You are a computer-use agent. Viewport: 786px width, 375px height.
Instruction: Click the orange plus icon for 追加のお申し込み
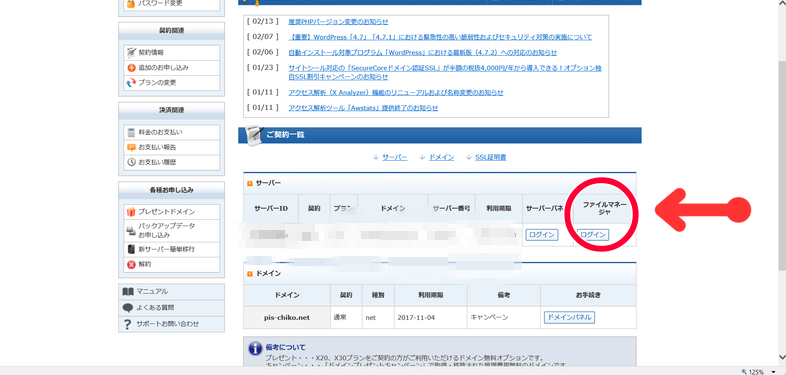tap(131, 68)
